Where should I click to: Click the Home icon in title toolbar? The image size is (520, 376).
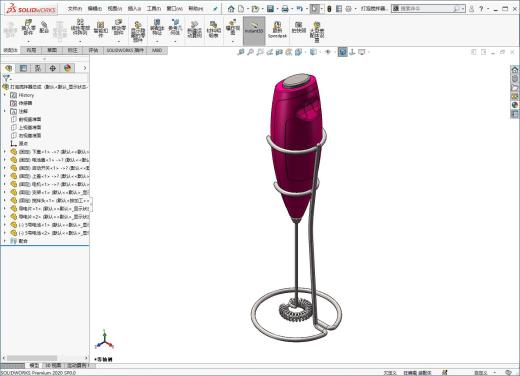[x=231, y=9]
